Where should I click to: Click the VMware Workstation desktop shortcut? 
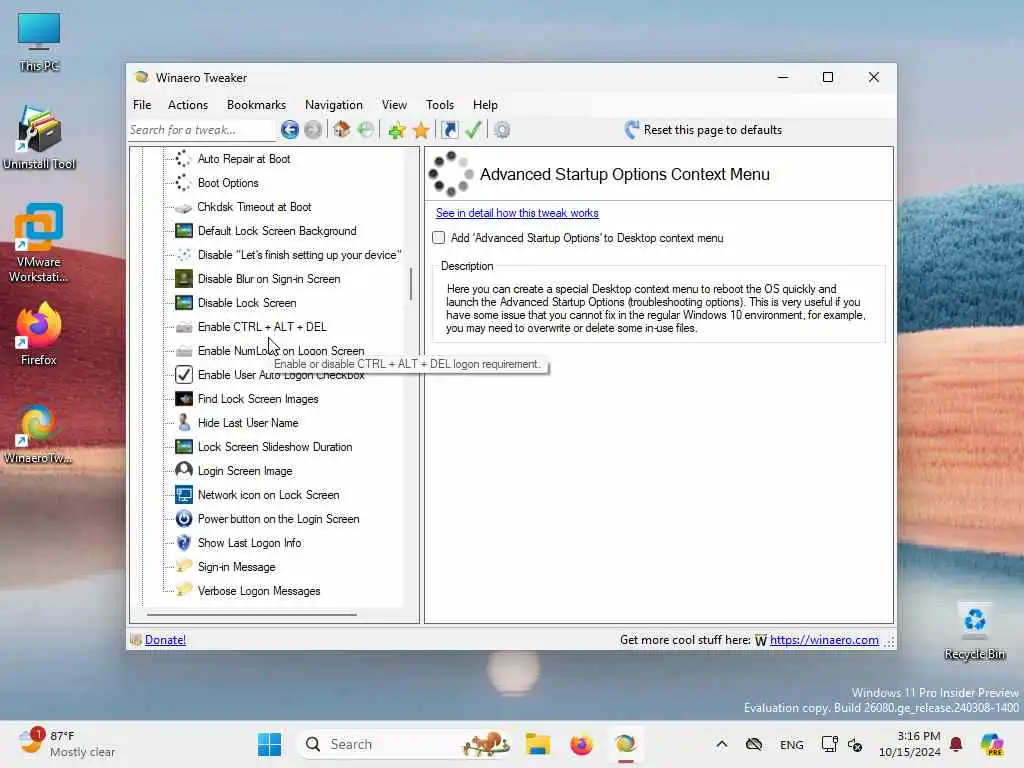(39, 242)
